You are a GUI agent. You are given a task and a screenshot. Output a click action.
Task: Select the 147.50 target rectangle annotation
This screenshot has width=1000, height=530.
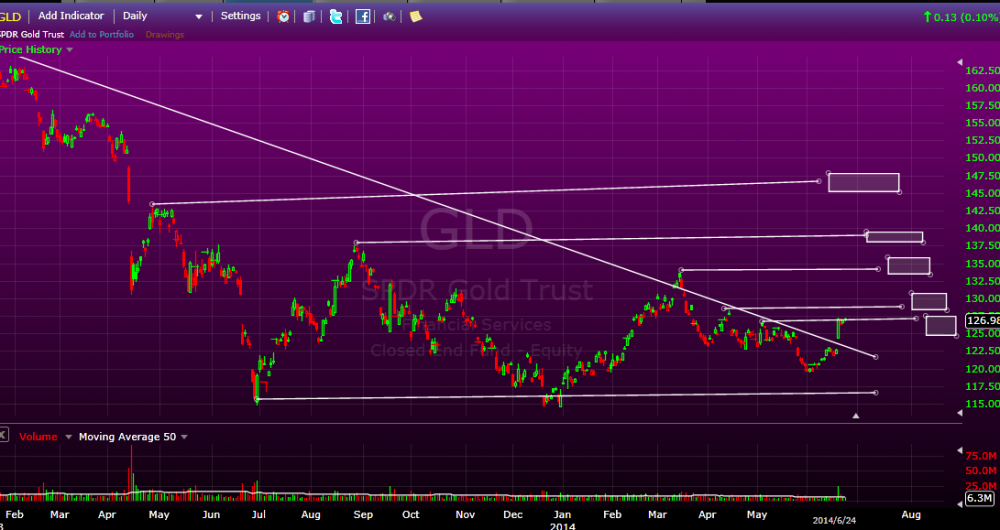(x=864, y=182)
